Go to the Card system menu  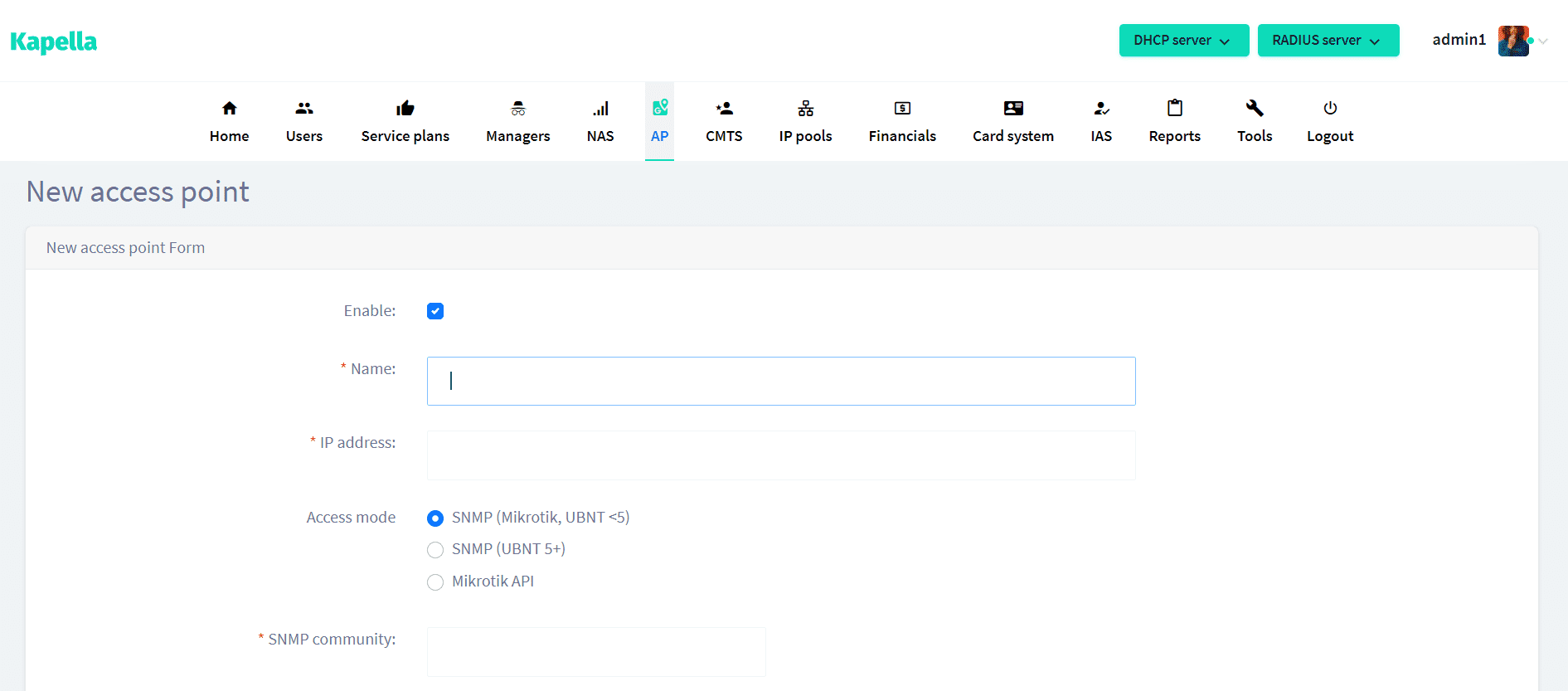(x=1012, y=136)
